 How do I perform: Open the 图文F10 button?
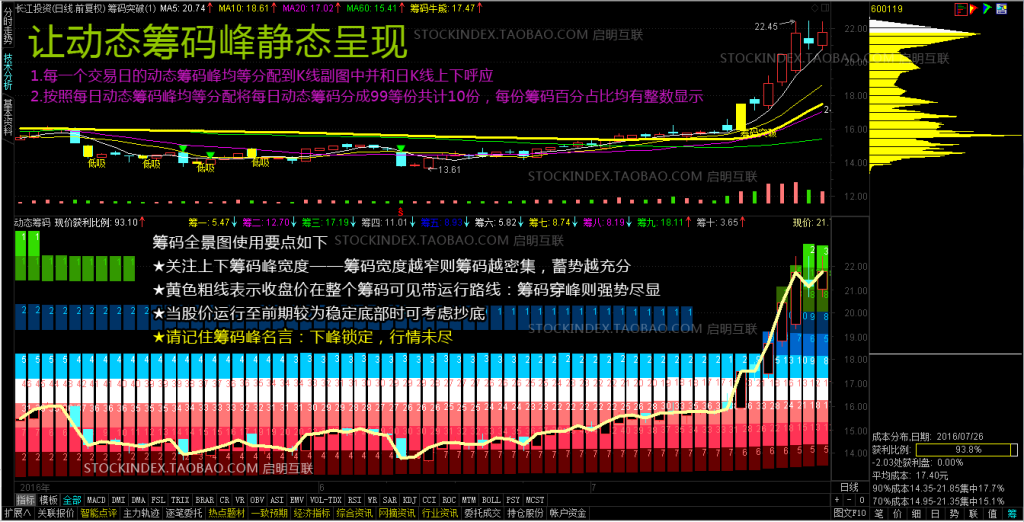coord(850,514)
